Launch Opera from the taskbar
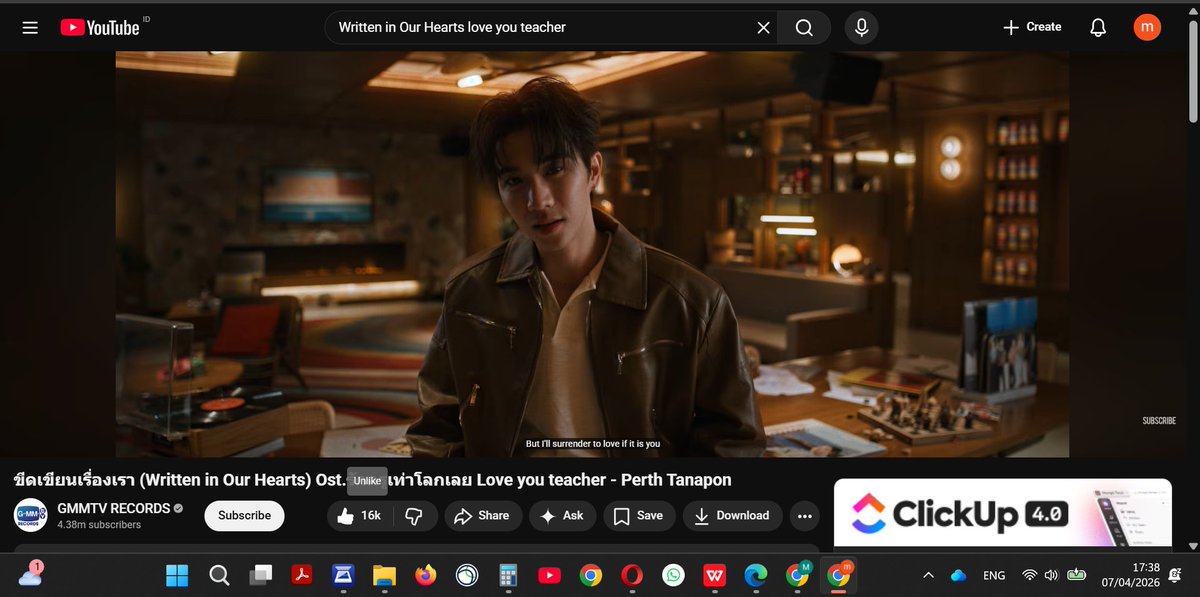1200x597 pixels. (631, 575)
